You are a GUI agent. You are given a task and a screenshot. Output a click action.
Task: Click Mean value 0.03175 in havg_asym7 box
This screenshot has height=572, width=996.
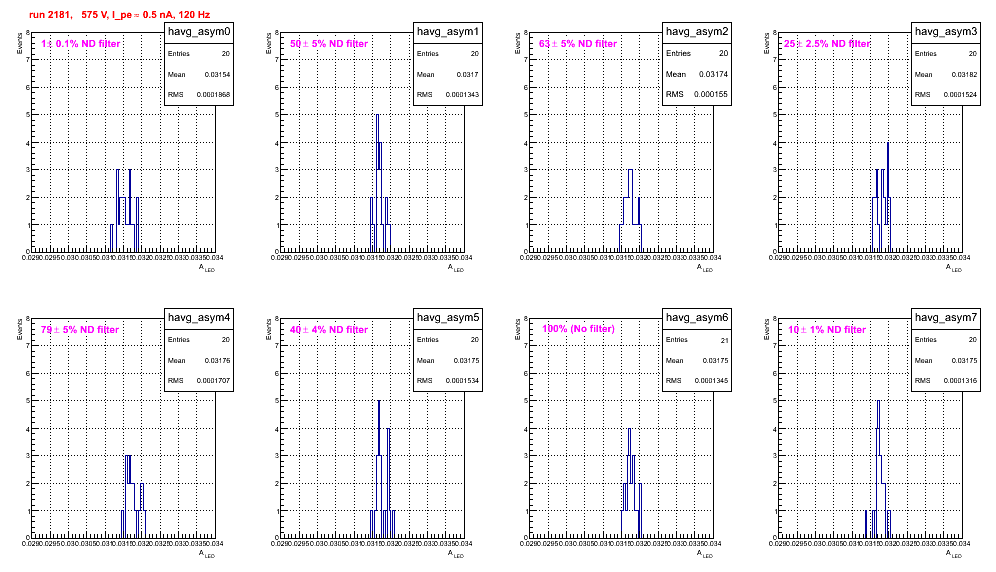pyautogui.click(x=964, y=360)
